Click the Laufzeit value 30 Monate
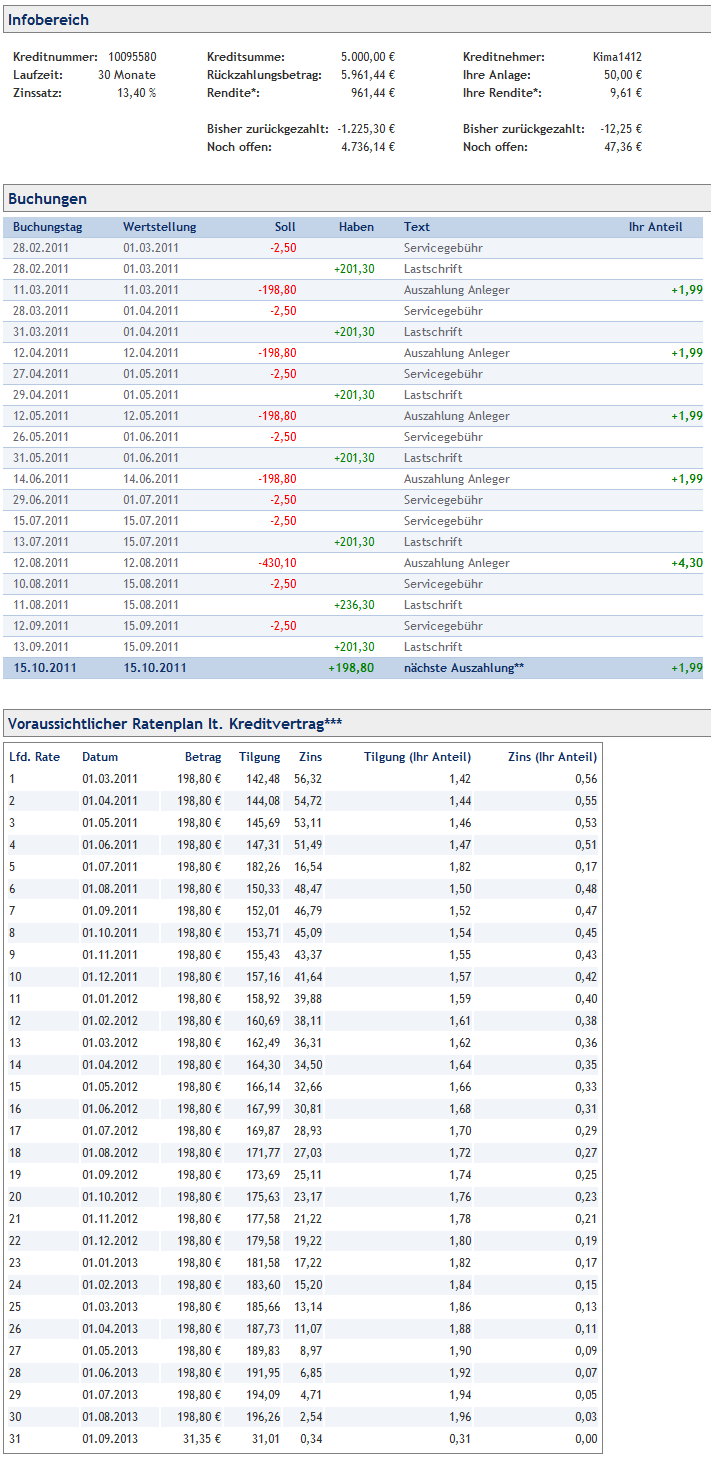This screenshot has height=1458, width=711. tap(127, 75)
